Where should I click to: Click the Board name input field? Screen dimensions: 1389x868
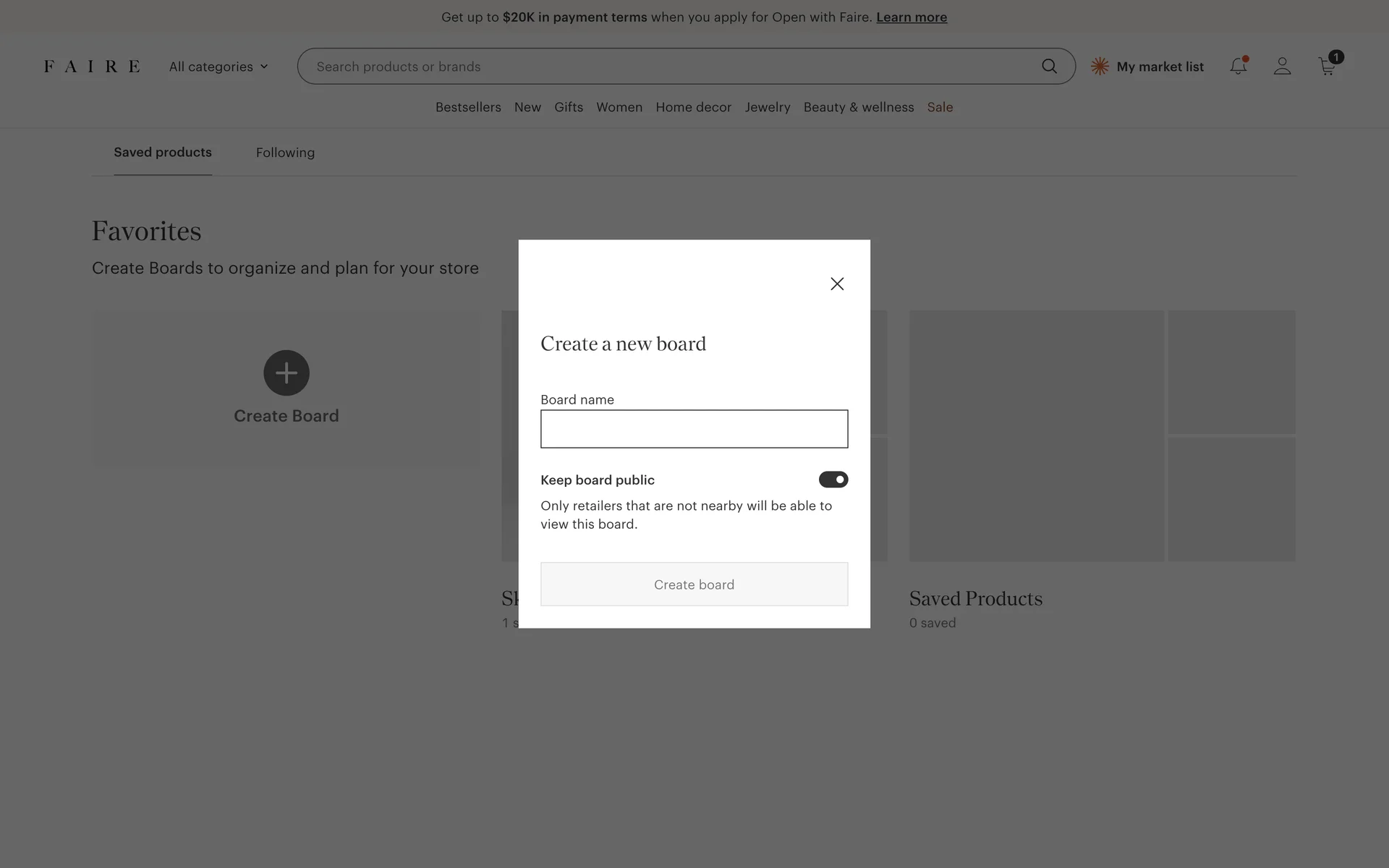694,429
